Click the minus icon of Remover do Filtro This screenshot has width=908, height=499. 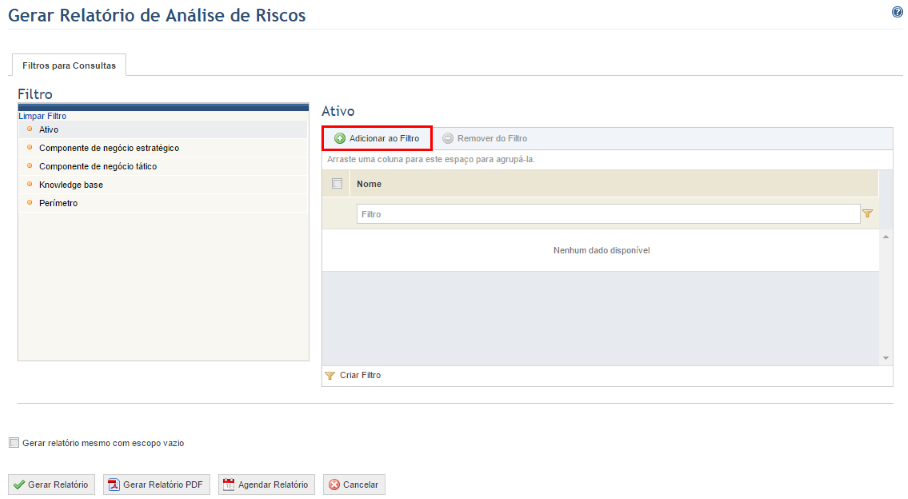(x=448, y=138)
